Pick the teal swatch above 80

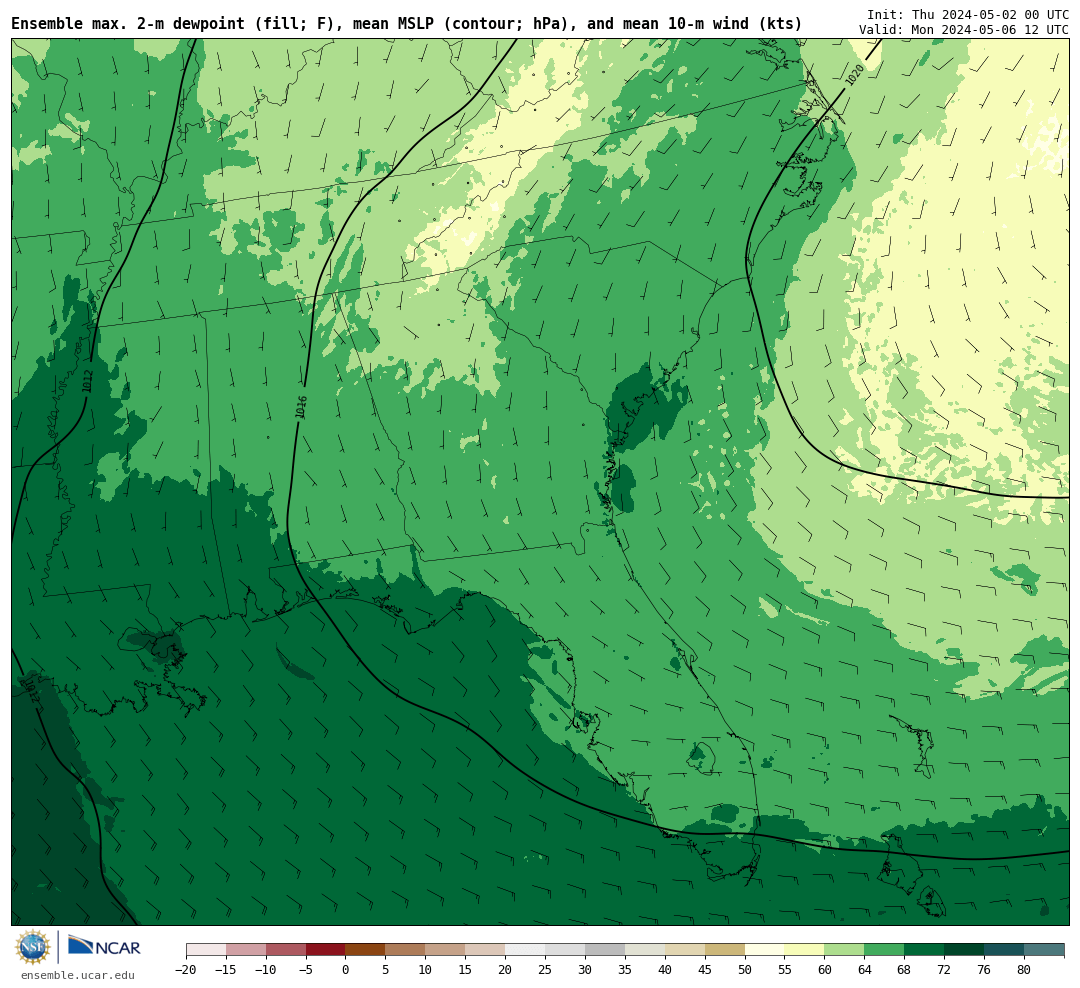click(x=1045, y=950)
